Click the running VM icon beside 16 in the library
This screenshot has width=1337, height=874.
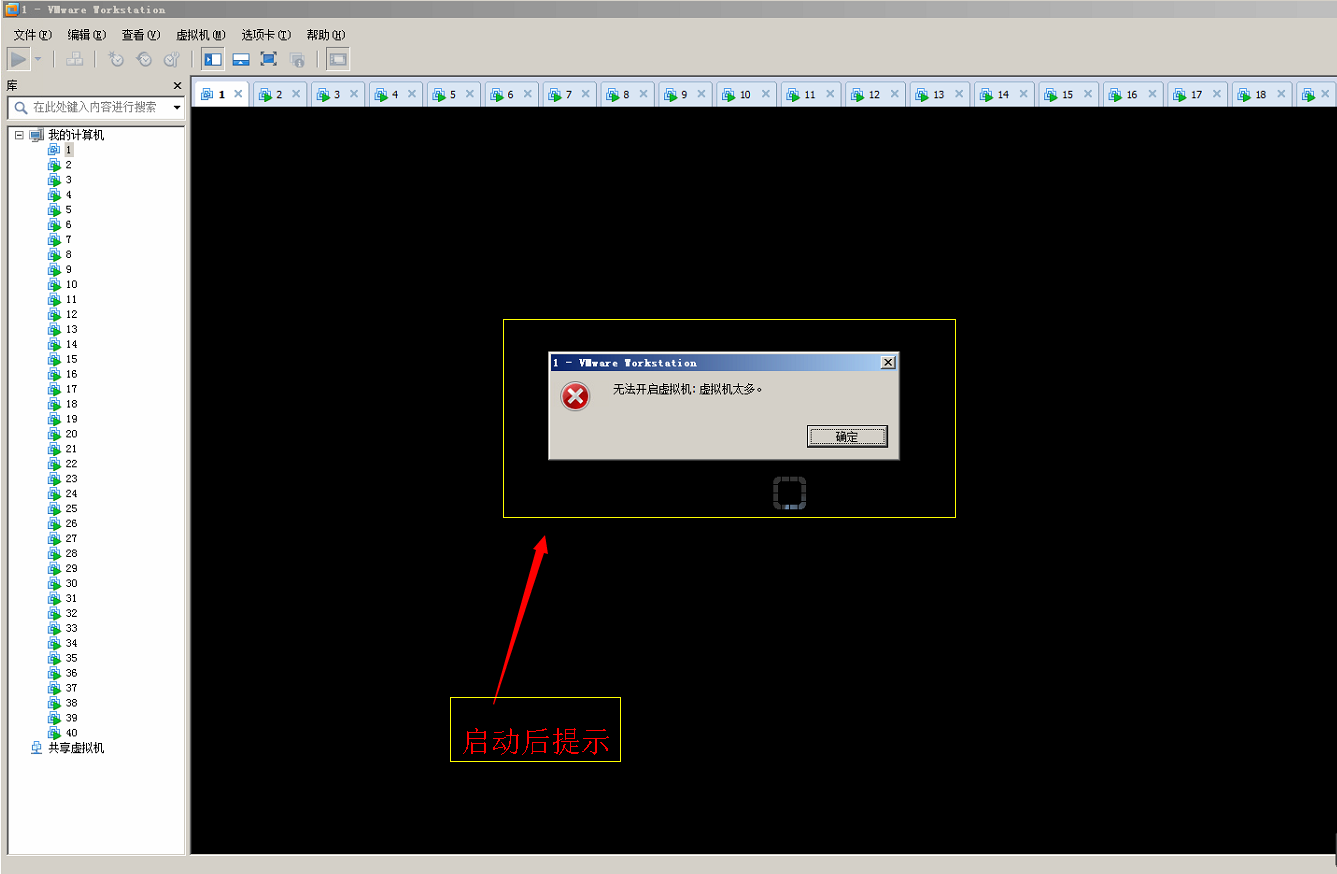tap(55, 374)
